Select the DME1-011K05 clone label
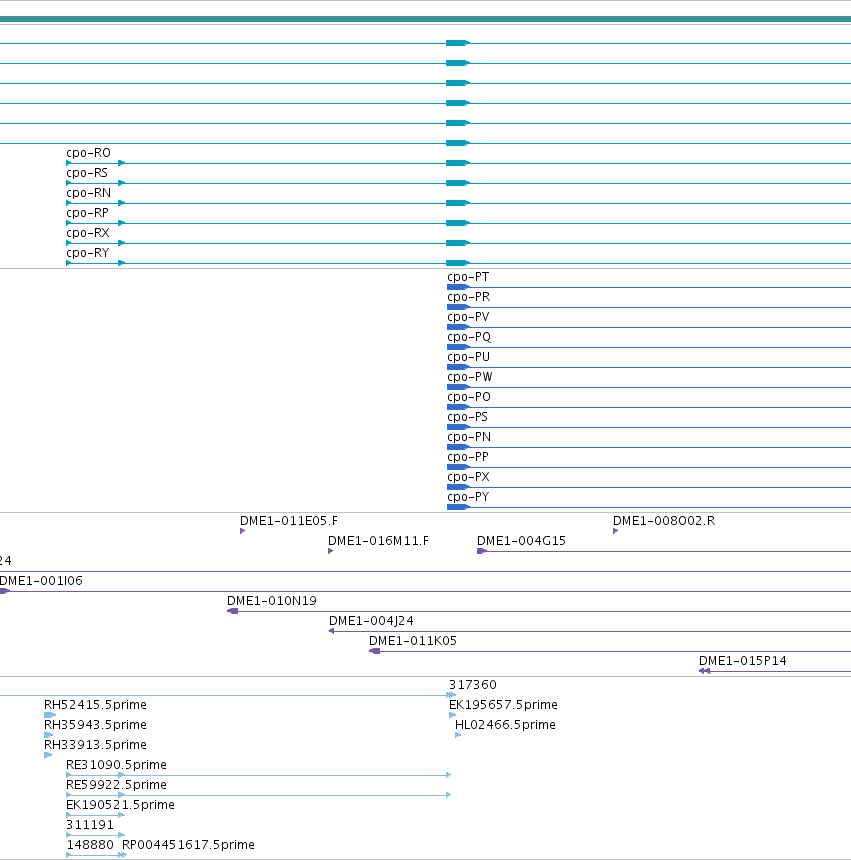Image resolution: width=851 pixels, height=860 pixels. pyautogui.click(x=413, y=641)
